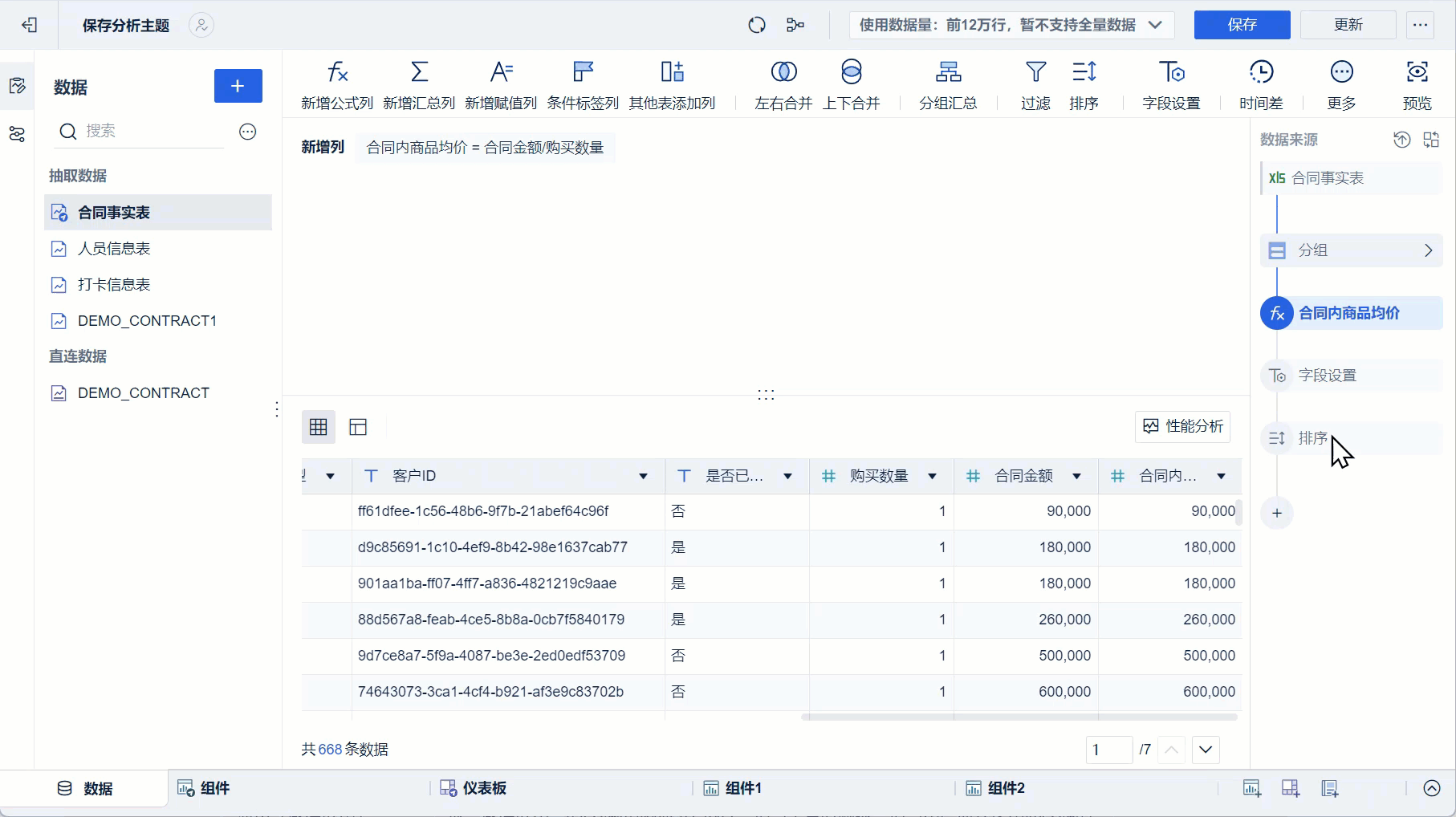Click the history icon beside 数据来源

point(1401,140)
